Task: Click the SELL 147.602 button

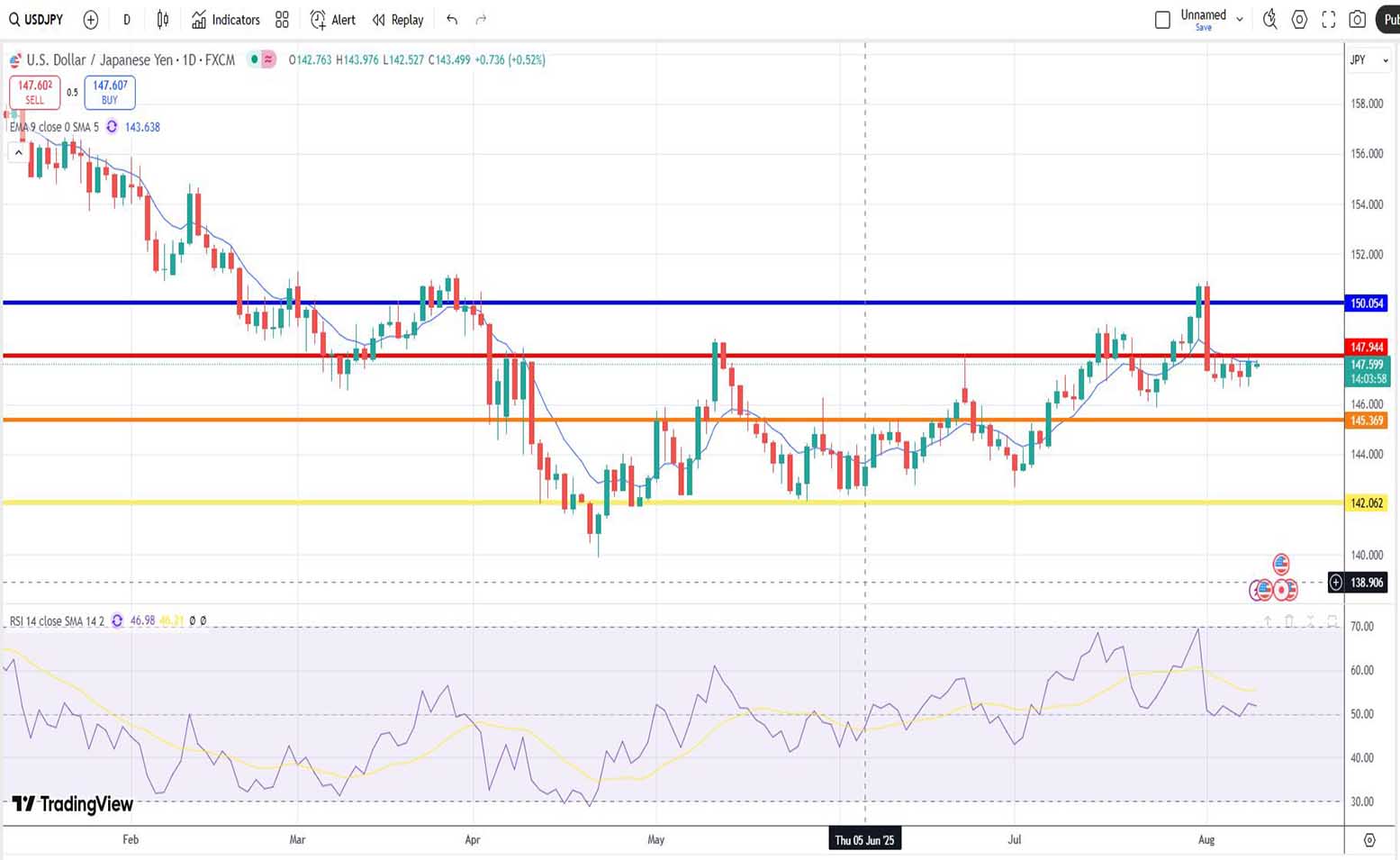Action: (x=35, y=92)
